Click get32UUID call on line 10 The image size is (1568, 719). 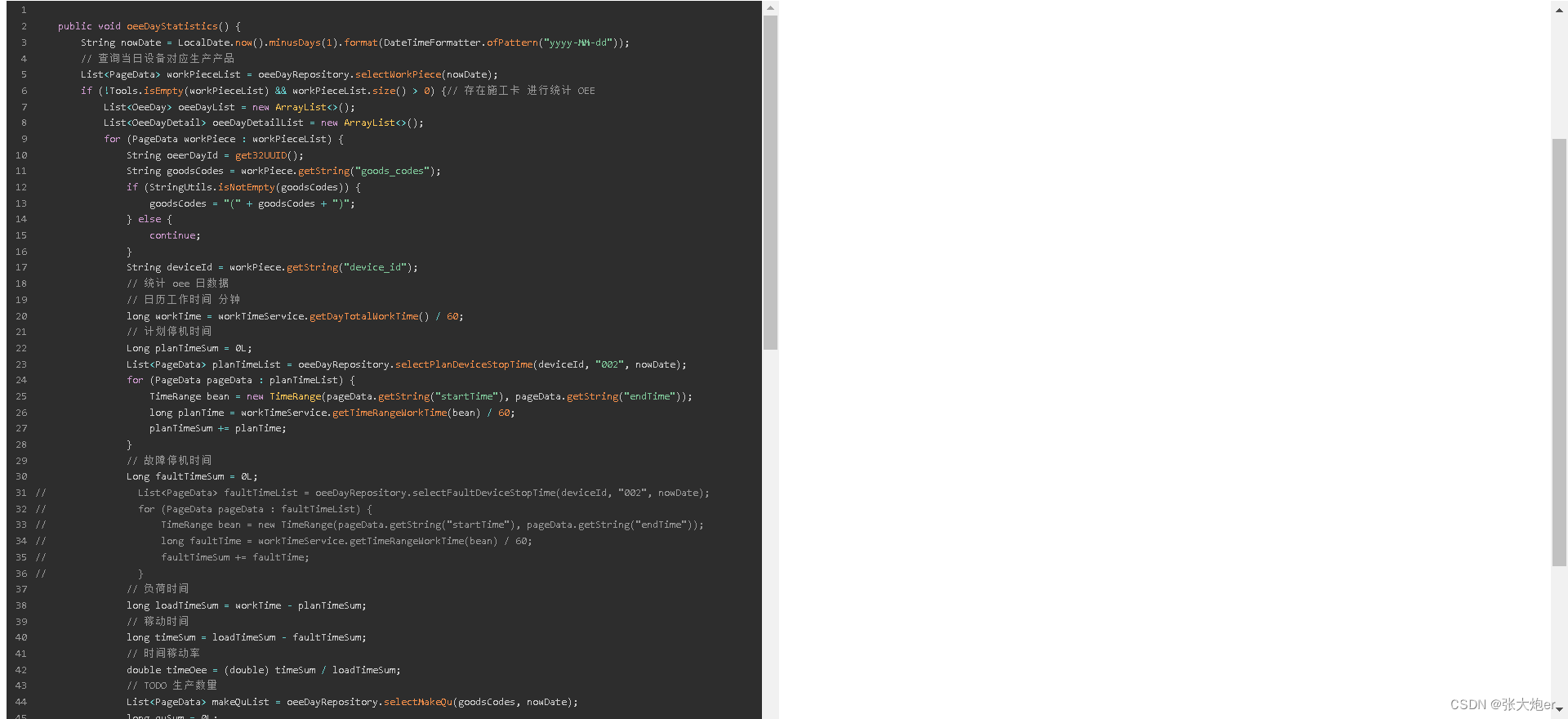[x=261, y=155]
